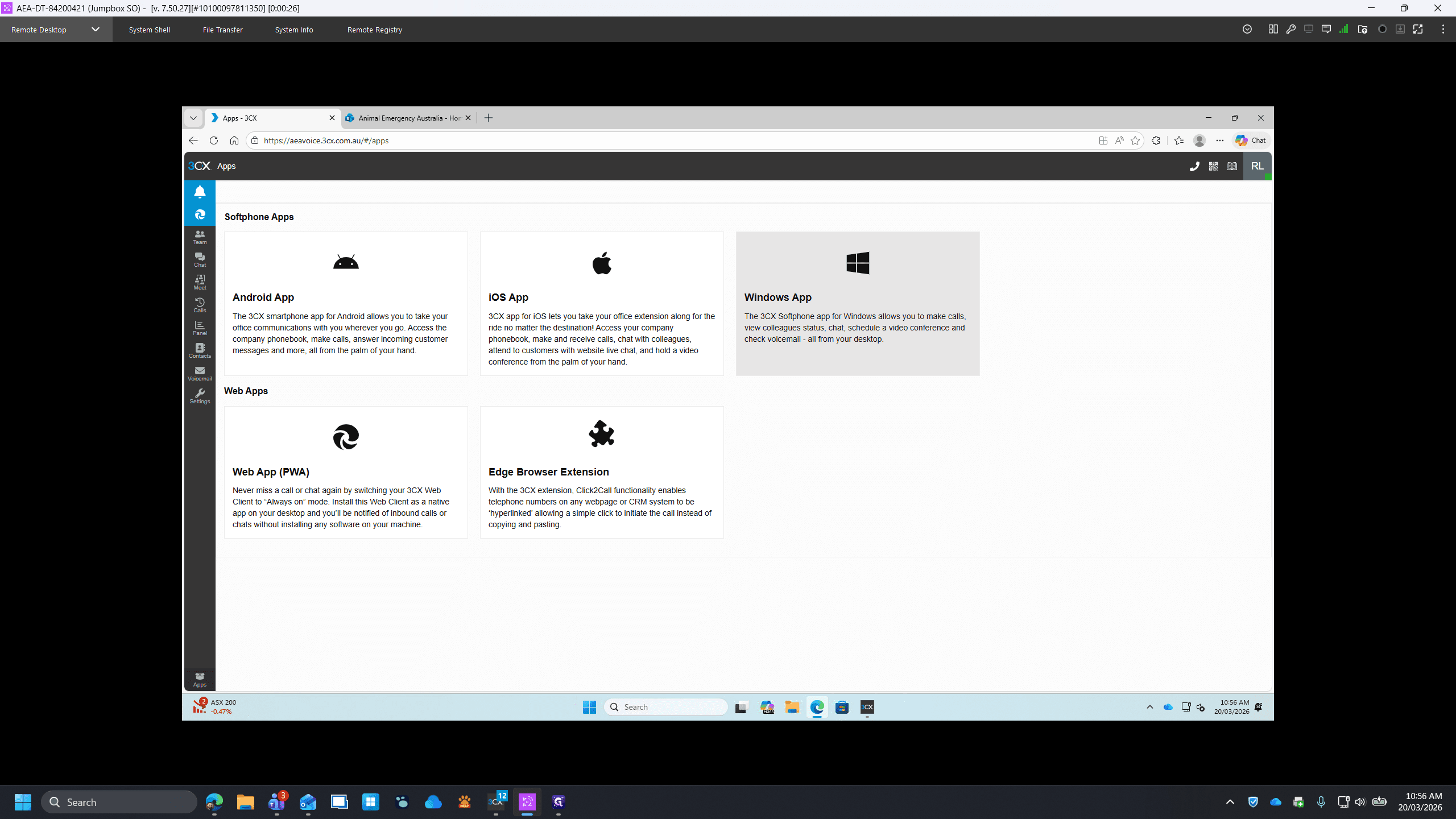Open Team in the 3CX sidebar

point(200,237)
